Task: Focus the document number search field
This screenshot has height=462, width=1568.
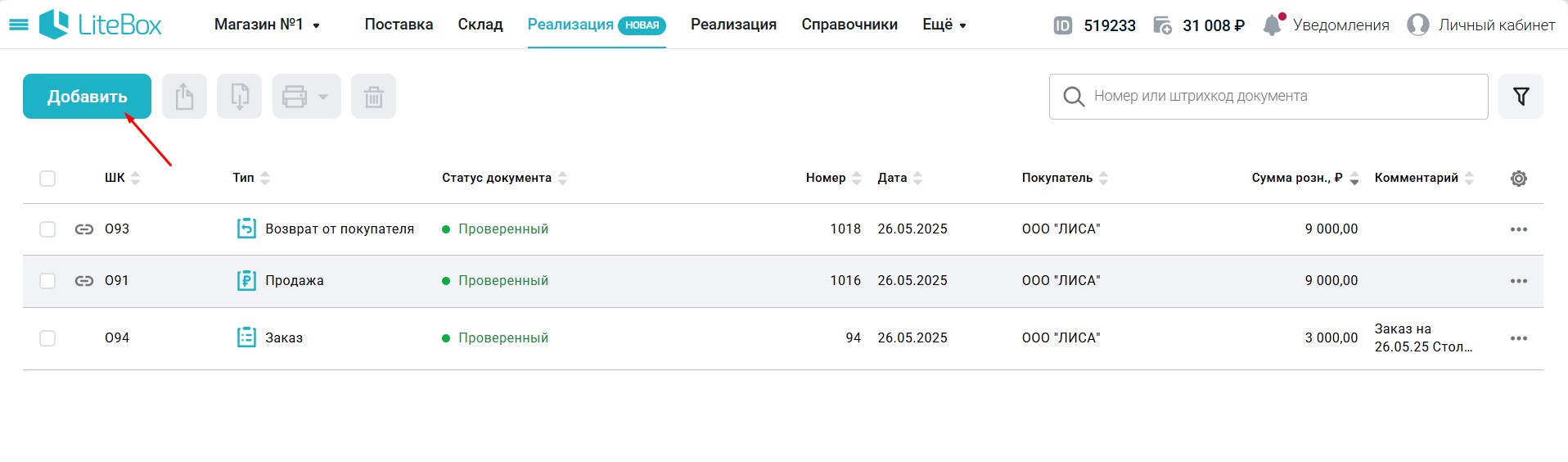Action: (x=1268, y=97)
